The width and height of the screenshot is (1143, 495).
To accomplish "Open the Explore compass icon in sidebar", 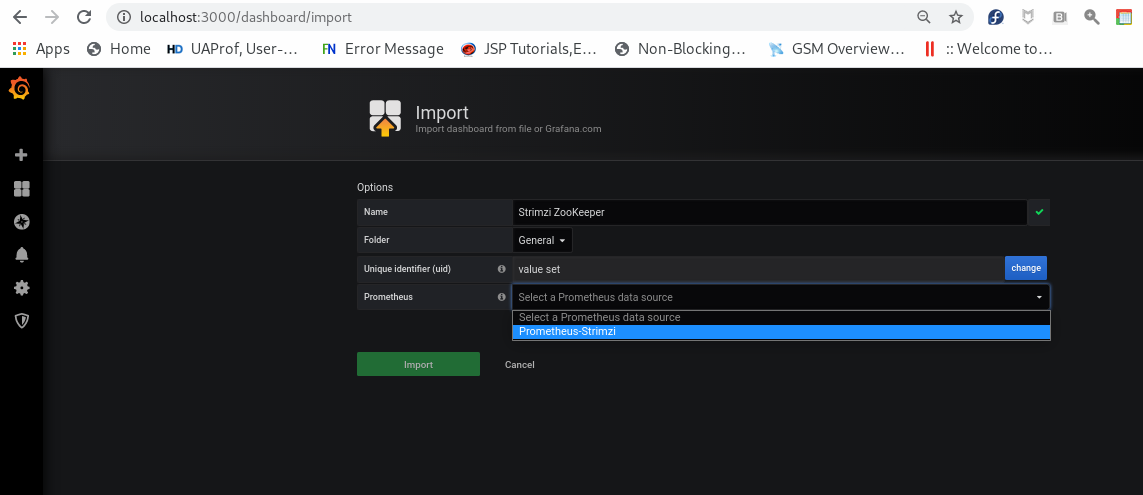I will pyautogui.click(x=21, y=221).
